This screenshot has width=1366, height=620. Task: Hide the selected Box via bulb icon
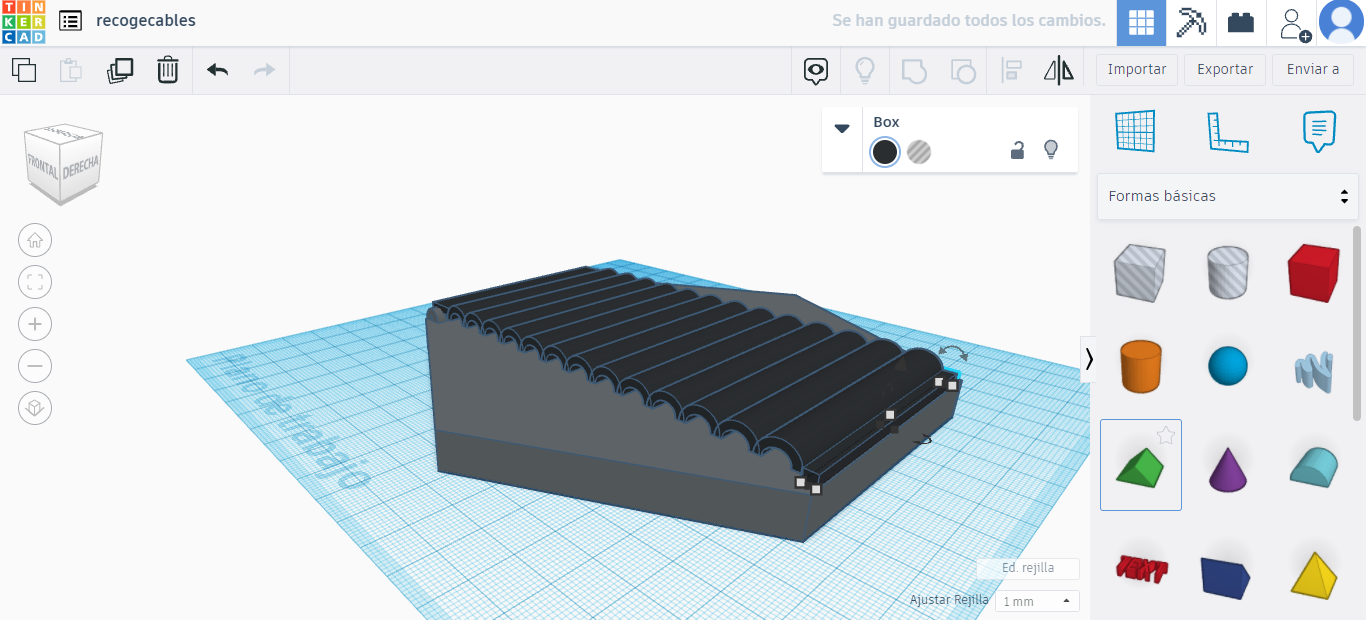(1051, 150)
